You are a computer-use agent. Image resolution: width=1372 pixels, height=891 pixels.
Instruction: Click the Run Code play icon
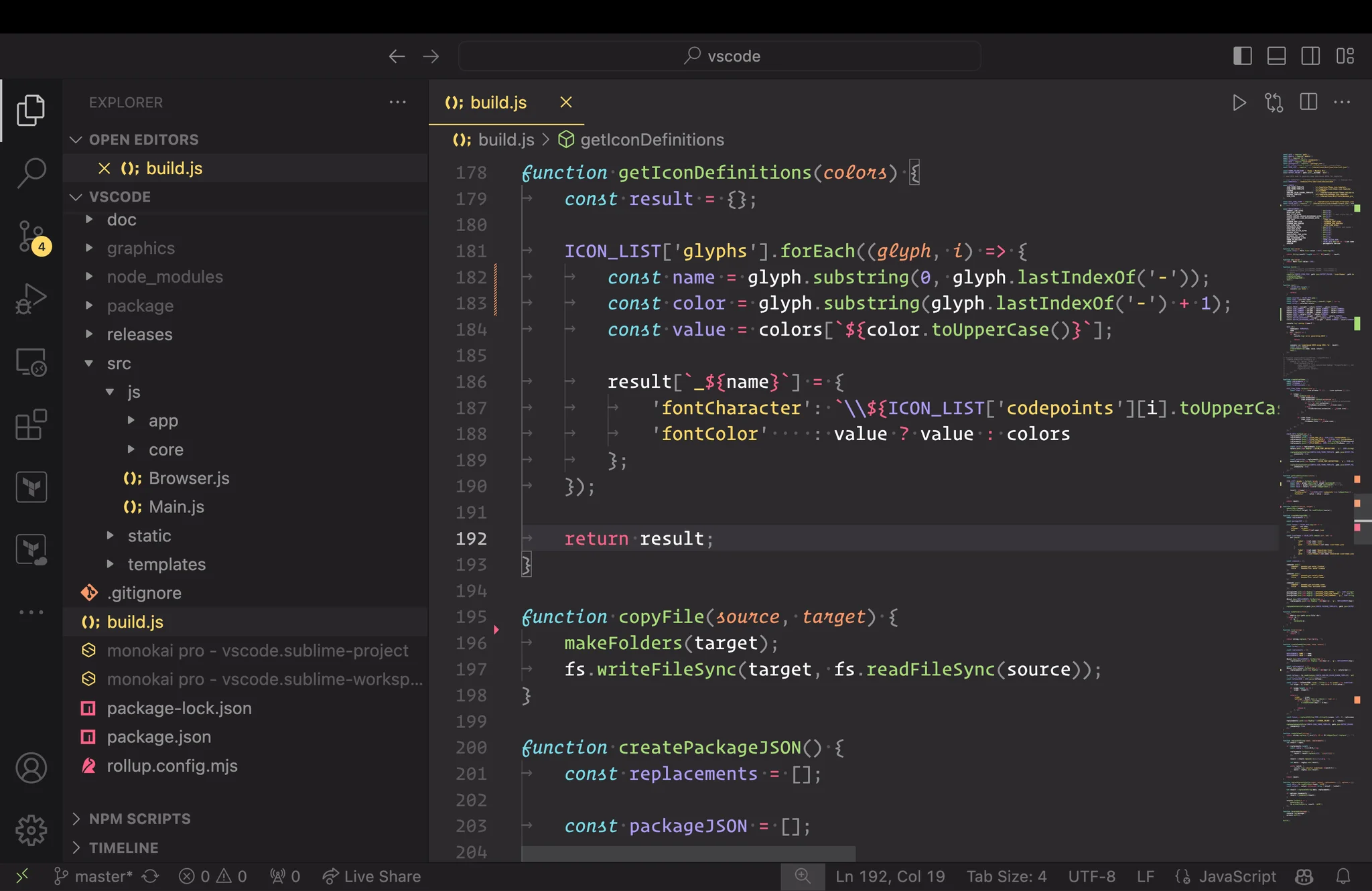(1239, 102)
